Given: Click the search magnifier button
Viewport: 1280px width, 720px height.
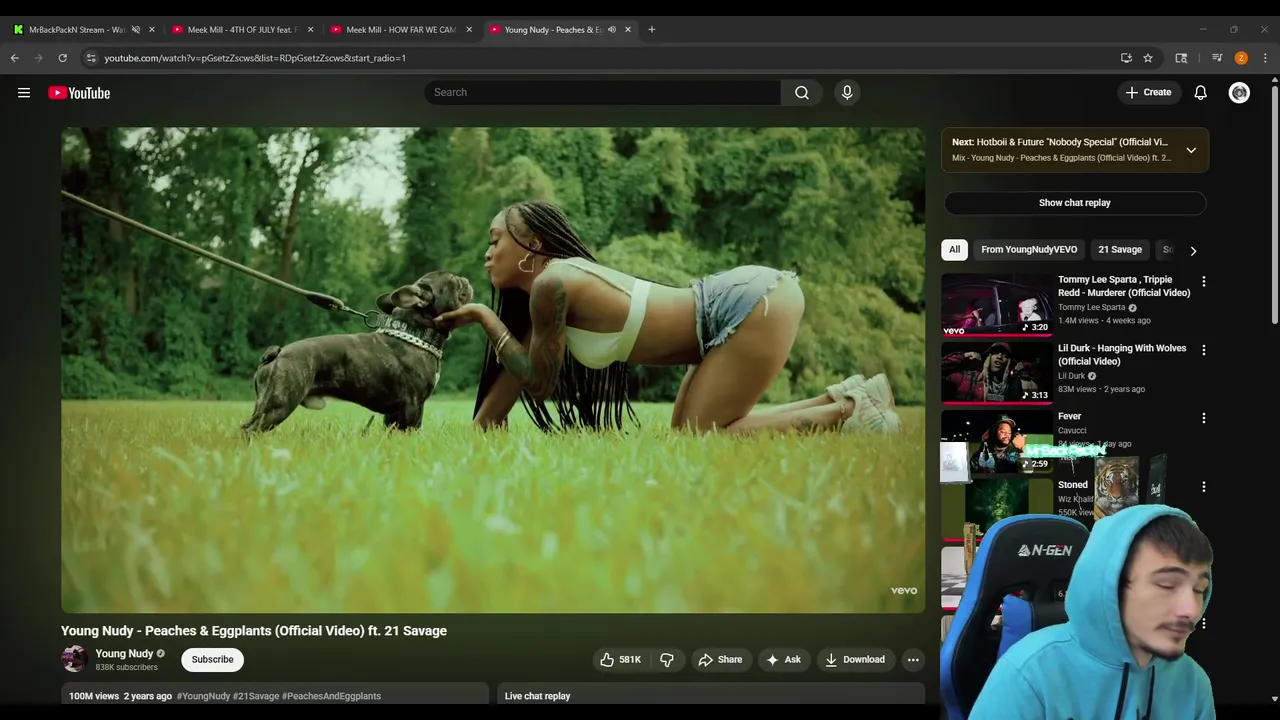Looking at the screenshot, I should [x=802, y=92].
